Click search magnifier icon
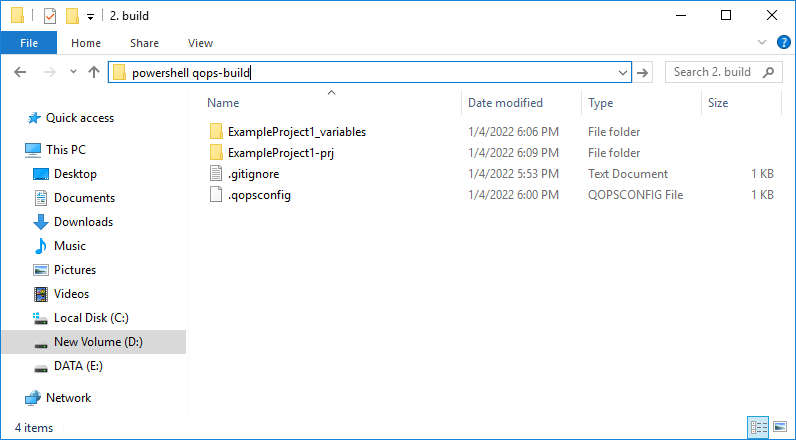 click(x=769, y=72)
